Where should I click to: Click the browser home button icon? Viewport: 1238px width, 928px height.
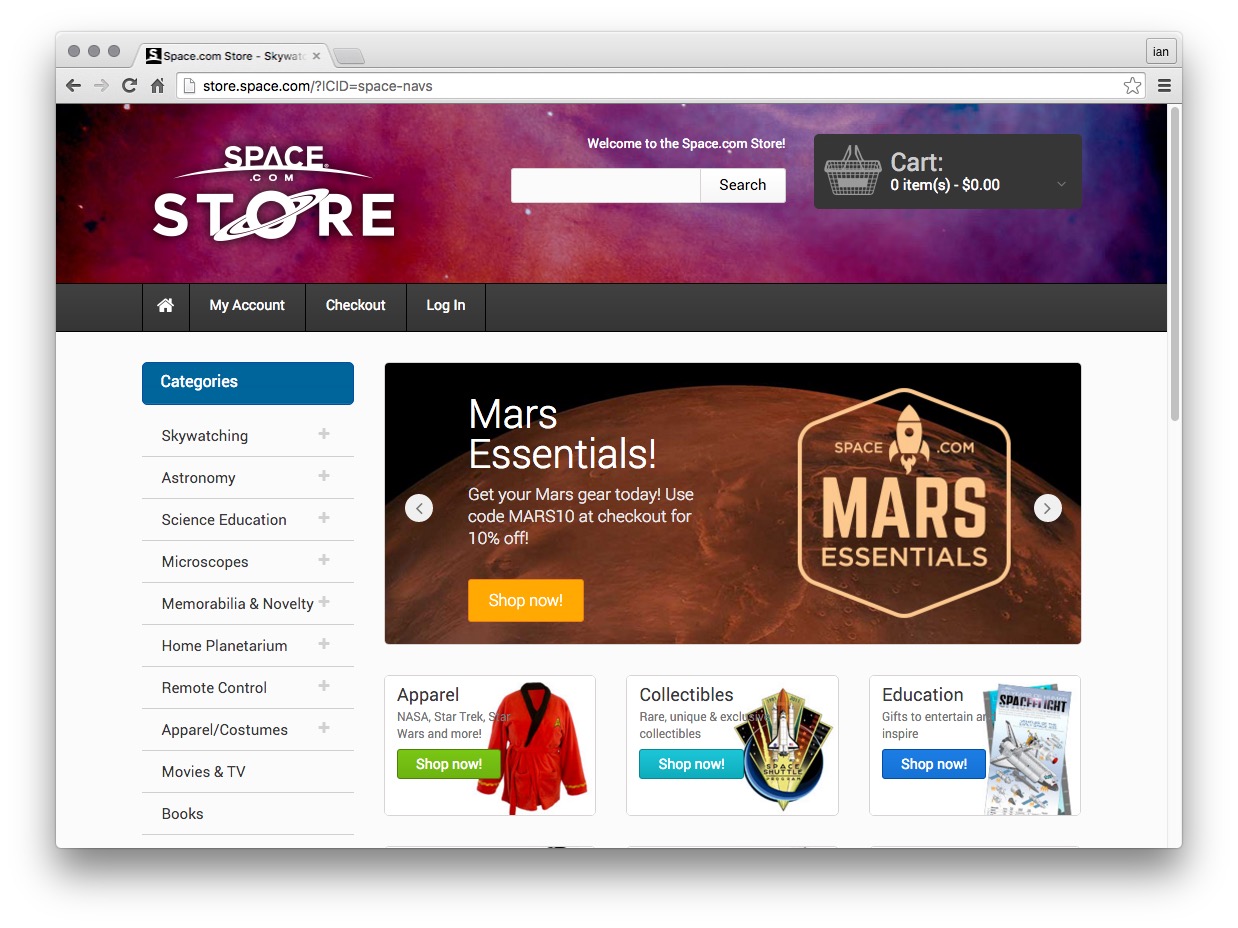point(157,86)
